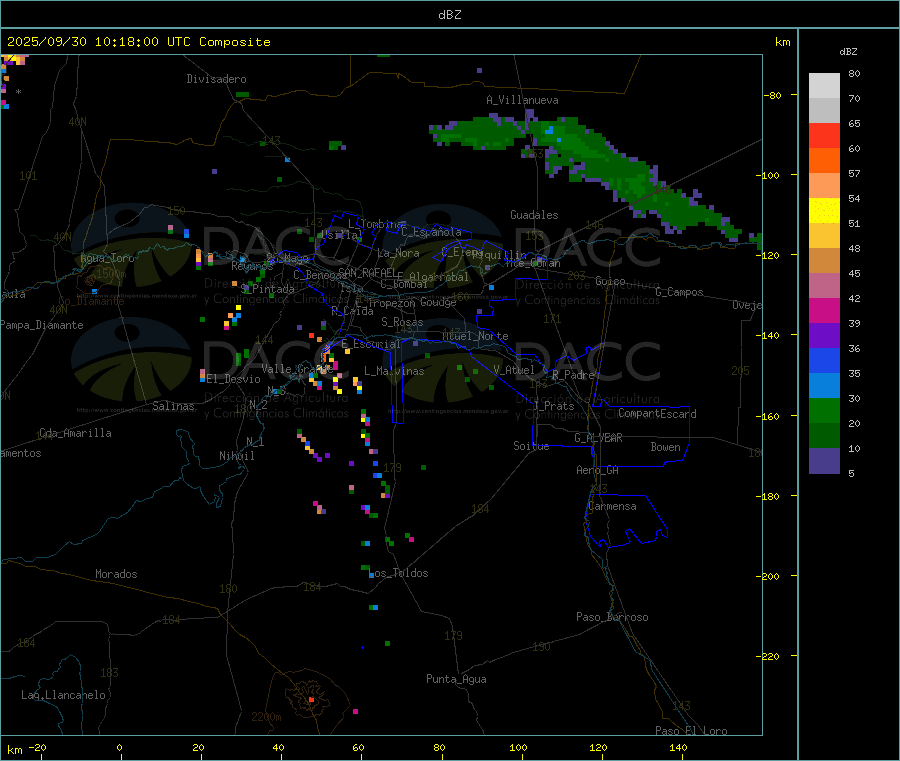Click the Goudge map label
The width and height of the screenshot is (900, 761).
coord(439,302)
